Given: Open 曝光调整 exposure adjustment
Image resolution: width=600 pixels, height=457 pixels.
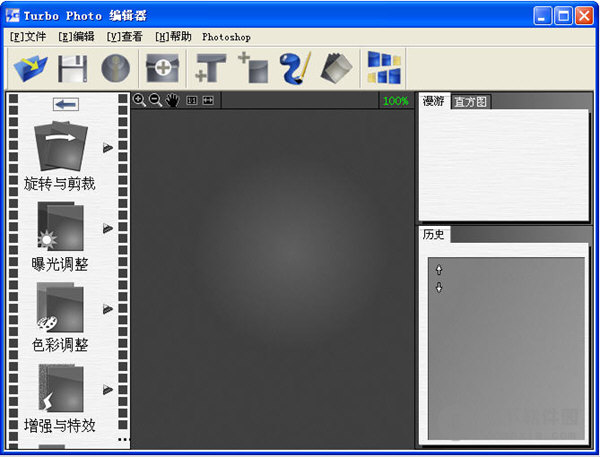Looking at the screenshot, I should (x=60, y=237).
